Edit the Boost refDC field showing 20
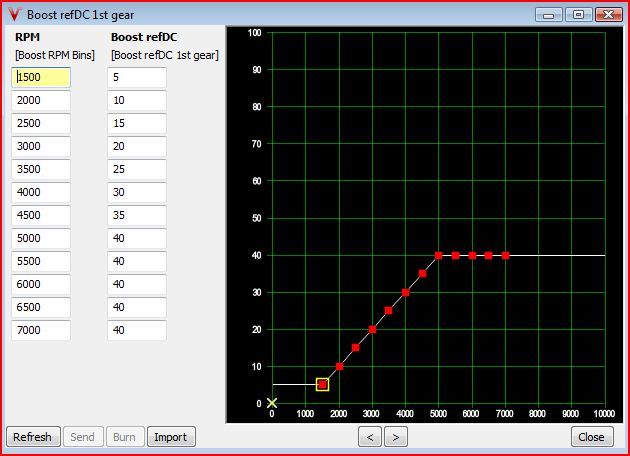Screen dimensions: 630x456 (137, 146)
